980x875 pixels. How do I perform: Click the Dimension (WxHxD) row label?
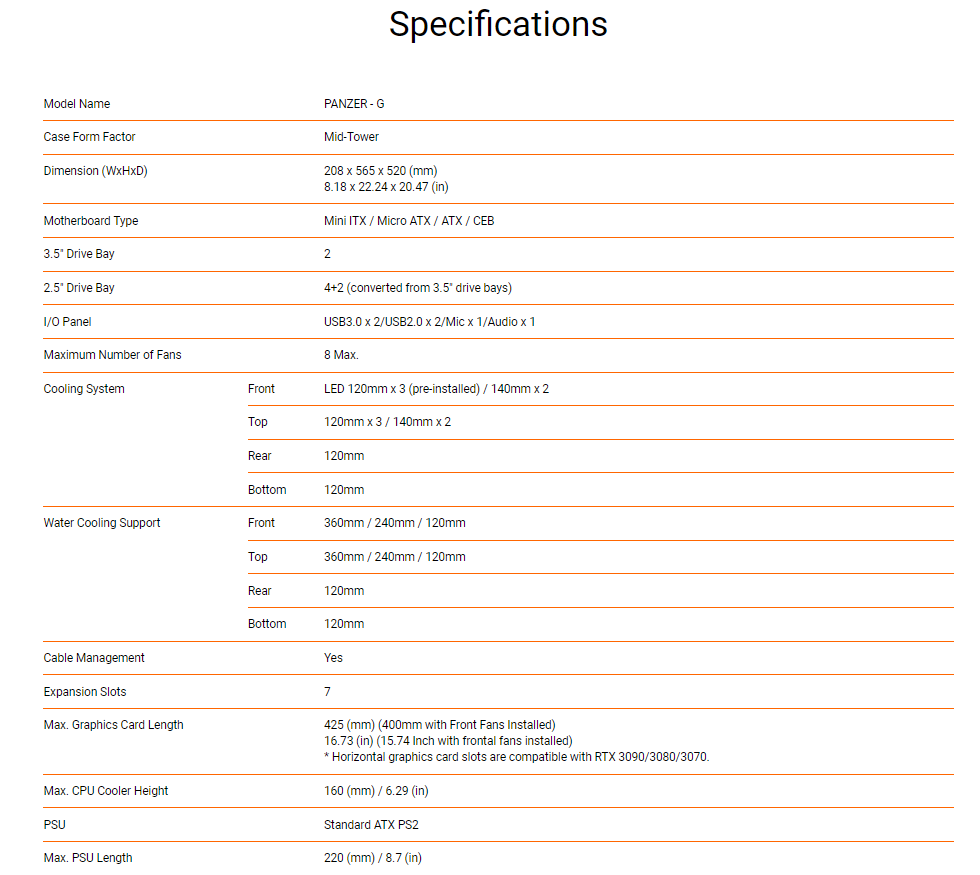(95, 171)
